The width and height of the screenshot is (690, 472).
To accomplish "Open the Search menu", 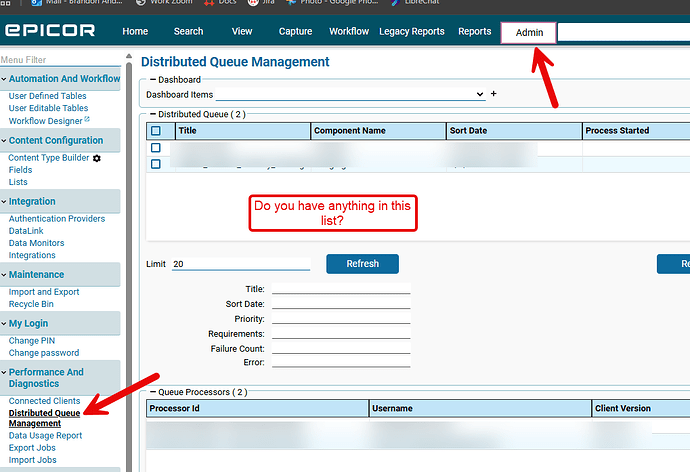I will 188,32.
